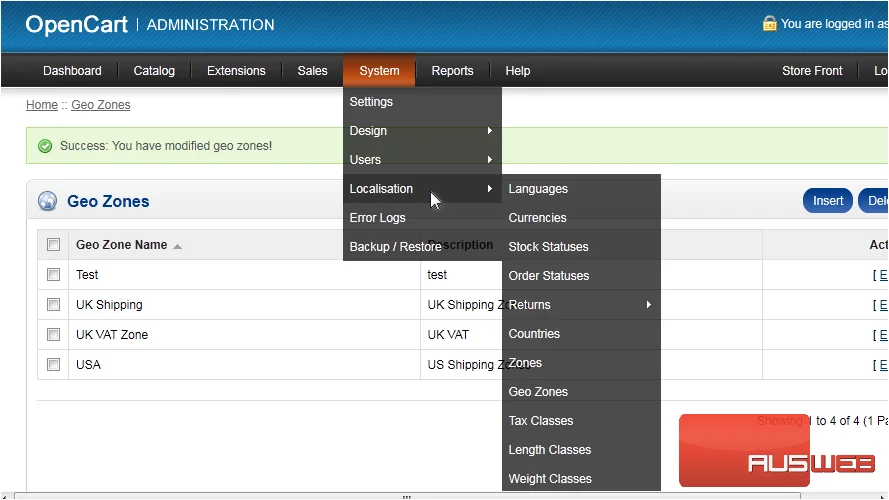Screen dimensions: 889x500
Task: Choose Length Classes from submenu
Action: (x=582, y=450)
